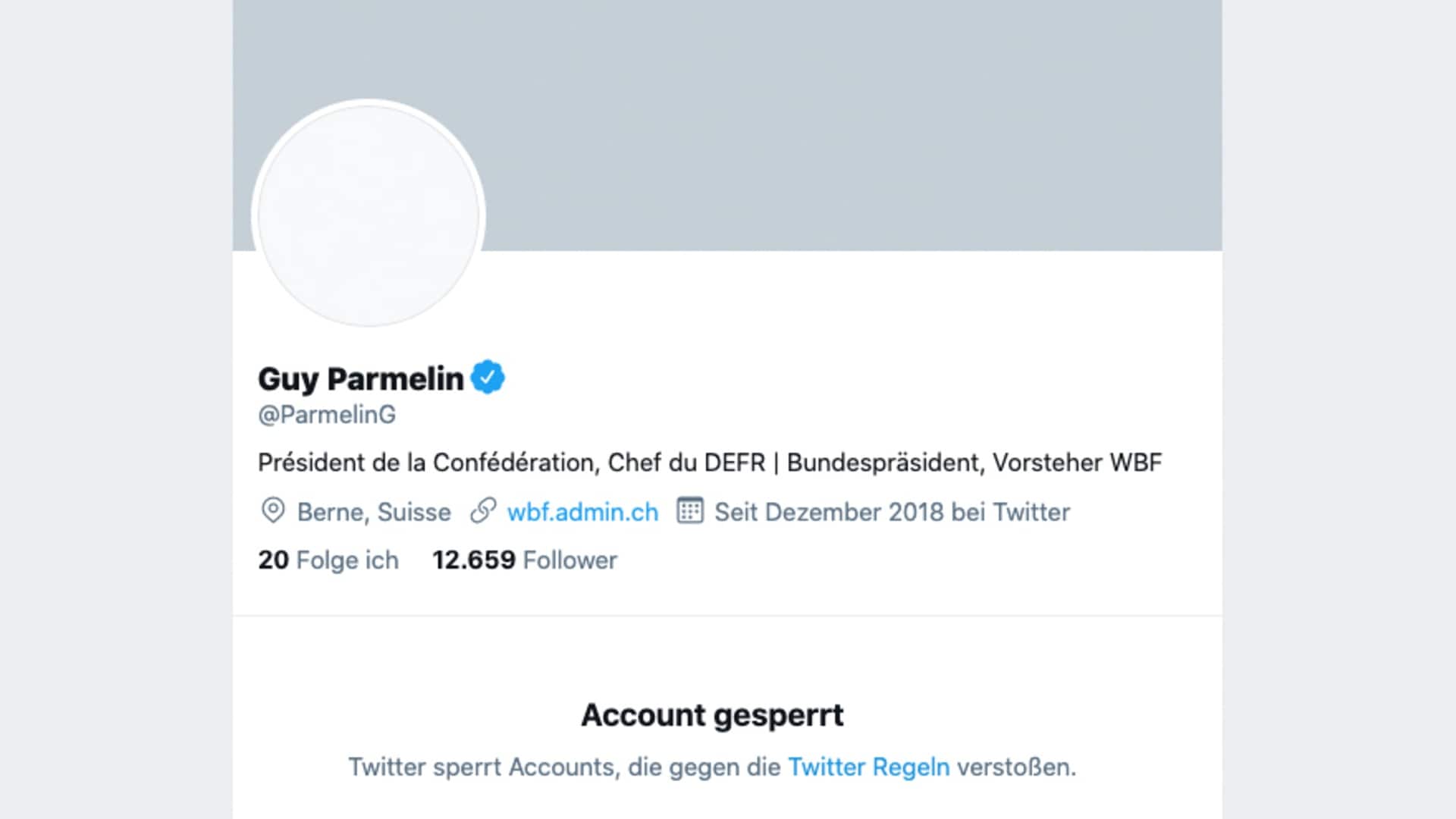
Task: Click the Follower label text
Action: (x=570, y=560)
